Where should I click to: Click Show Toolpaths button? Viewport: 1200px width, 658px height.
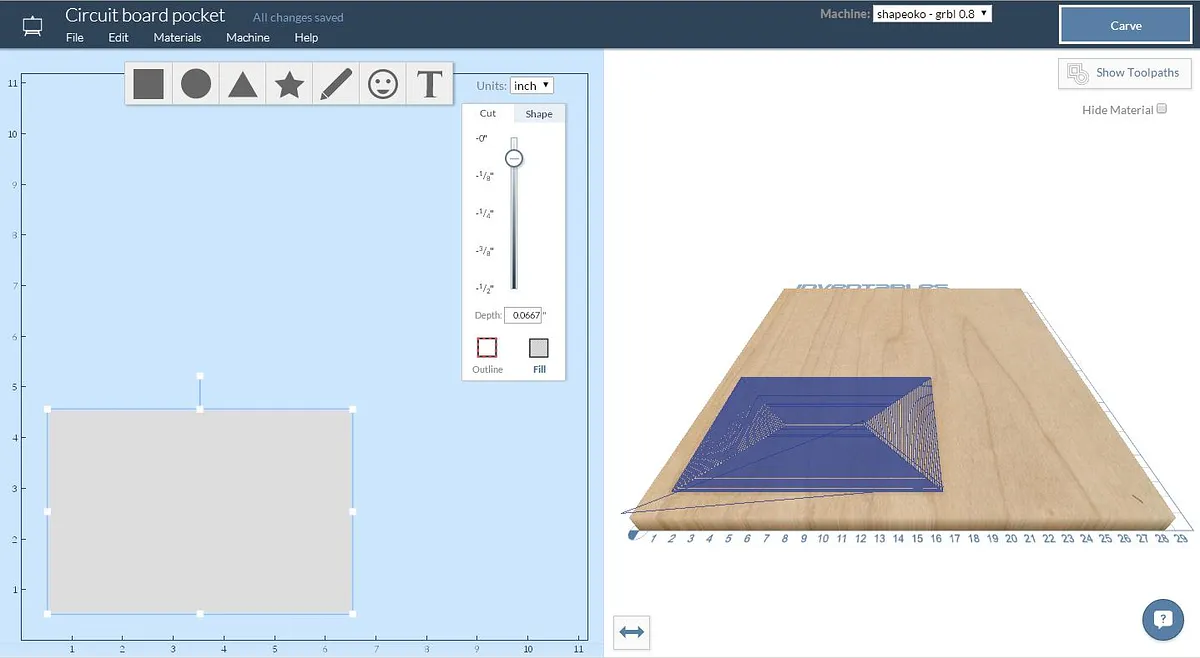[x=1125, y=73]
